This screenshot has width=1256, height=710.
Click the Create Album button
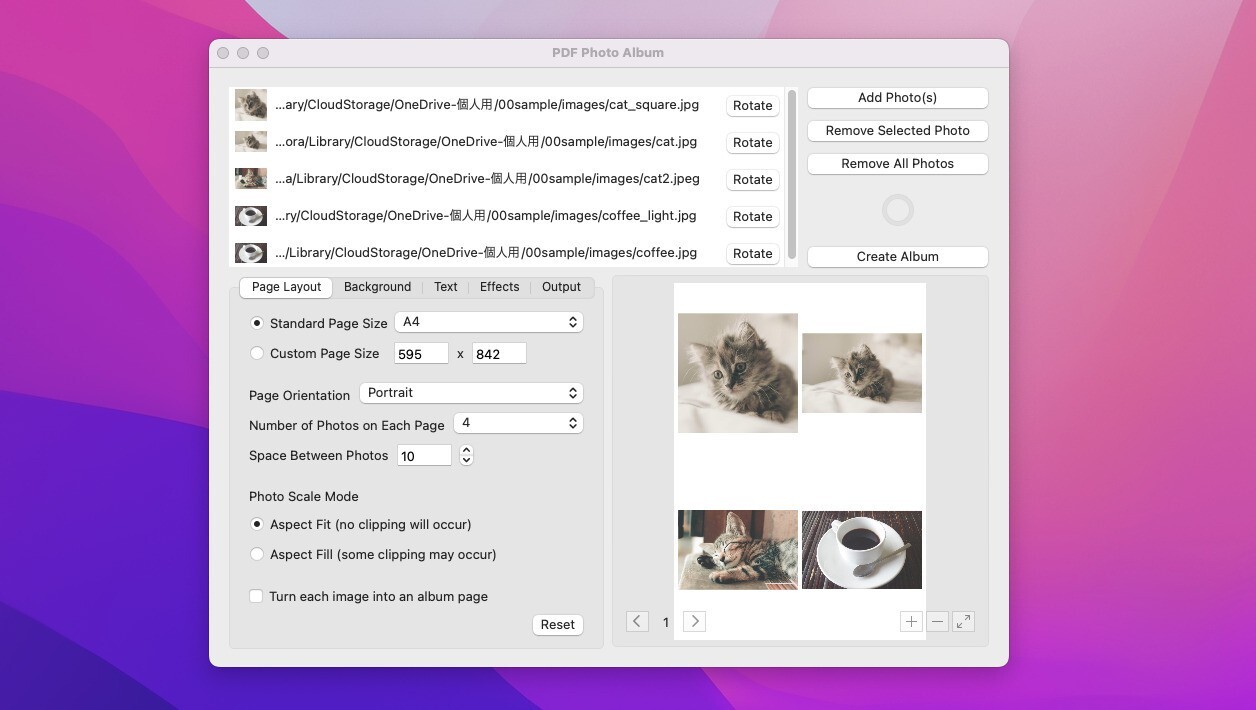point(897,256)
